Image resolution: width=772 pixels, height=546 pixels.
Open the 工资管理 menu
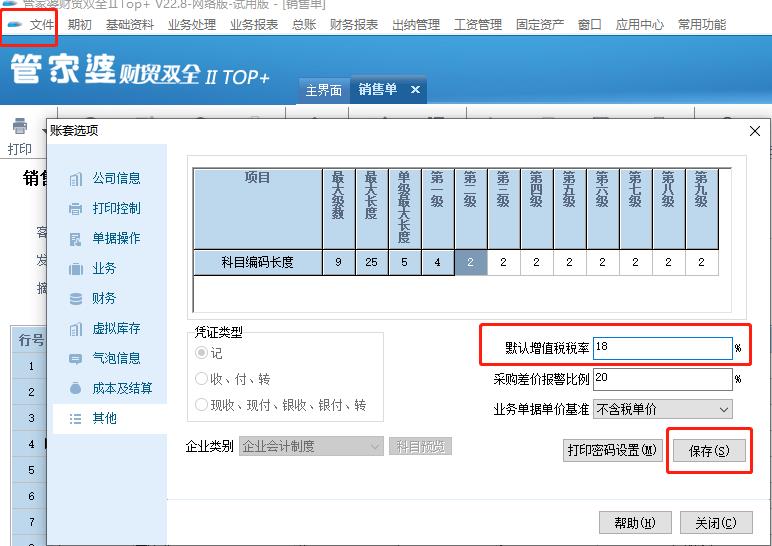coord(478,24)
